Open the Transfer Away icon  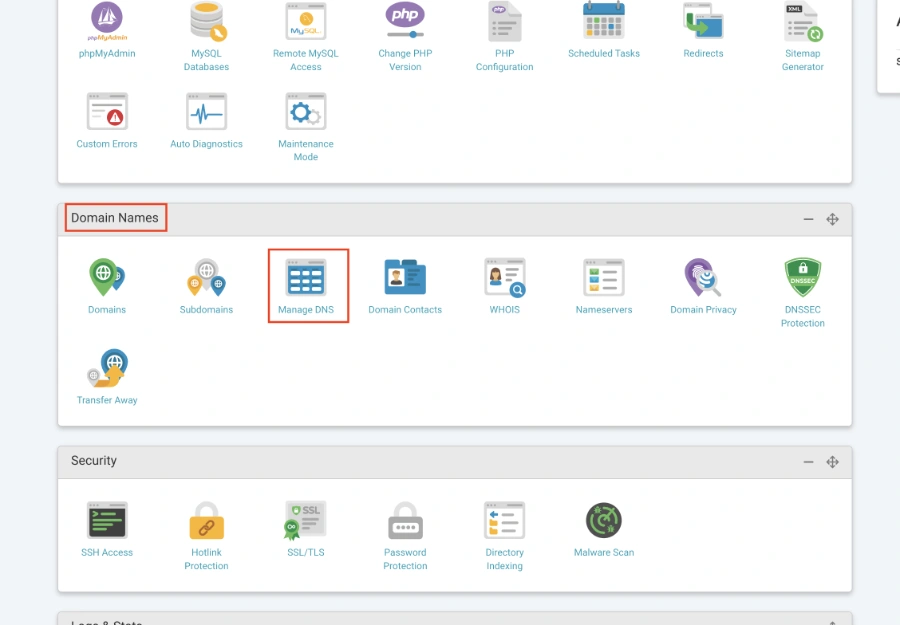[107, 368]
